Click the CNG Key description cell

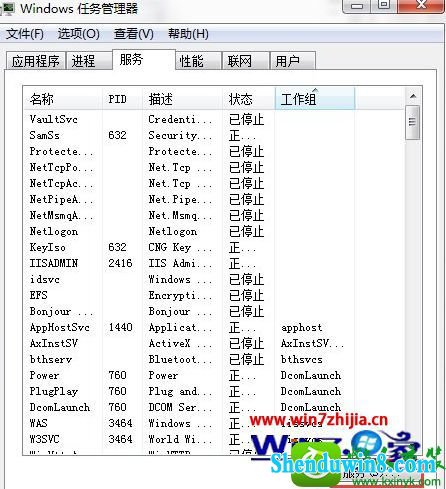click(180, 247)
